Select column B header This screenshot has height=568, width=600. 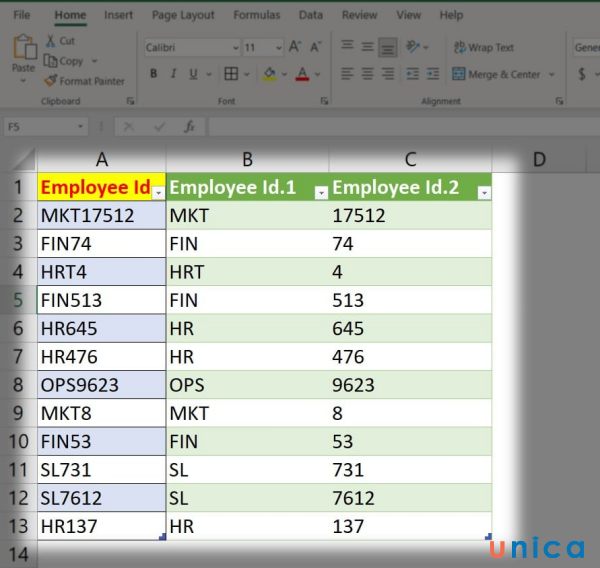pyautogui.click(x=247, y=160)
